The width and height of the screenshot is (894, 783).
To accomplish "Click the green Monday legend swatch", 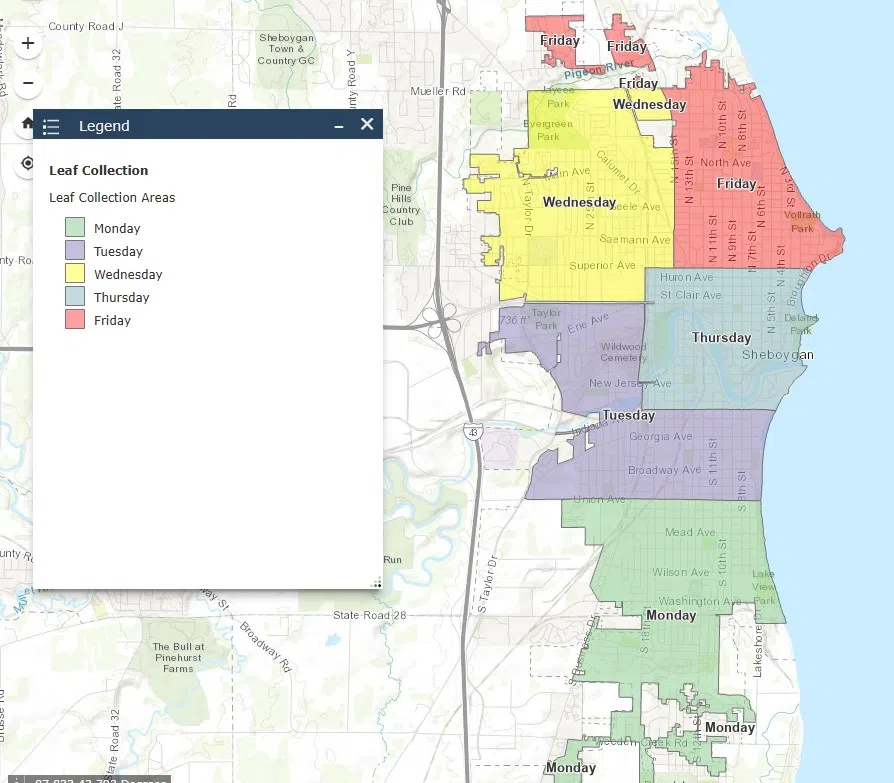I will click(x=75, y=228).
